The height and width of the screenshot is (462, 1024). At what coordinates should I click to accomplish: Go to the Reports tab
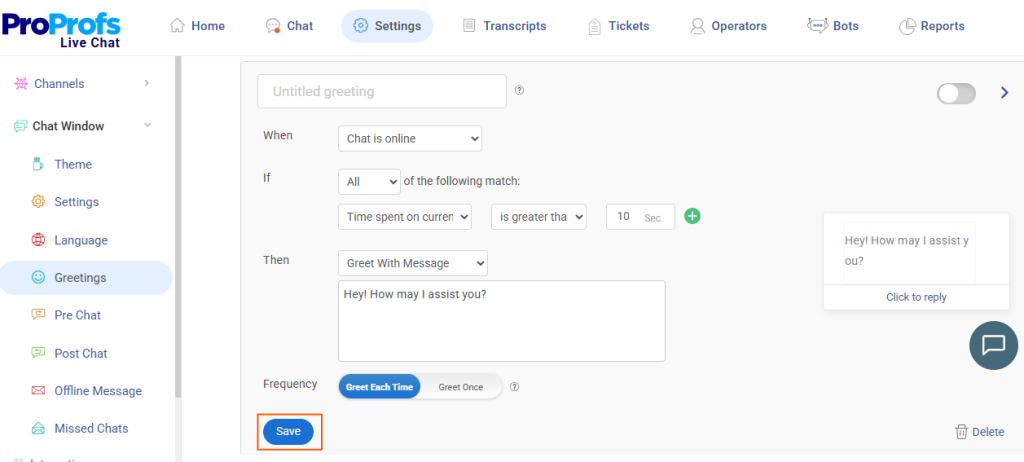click(x=932, y=26)
